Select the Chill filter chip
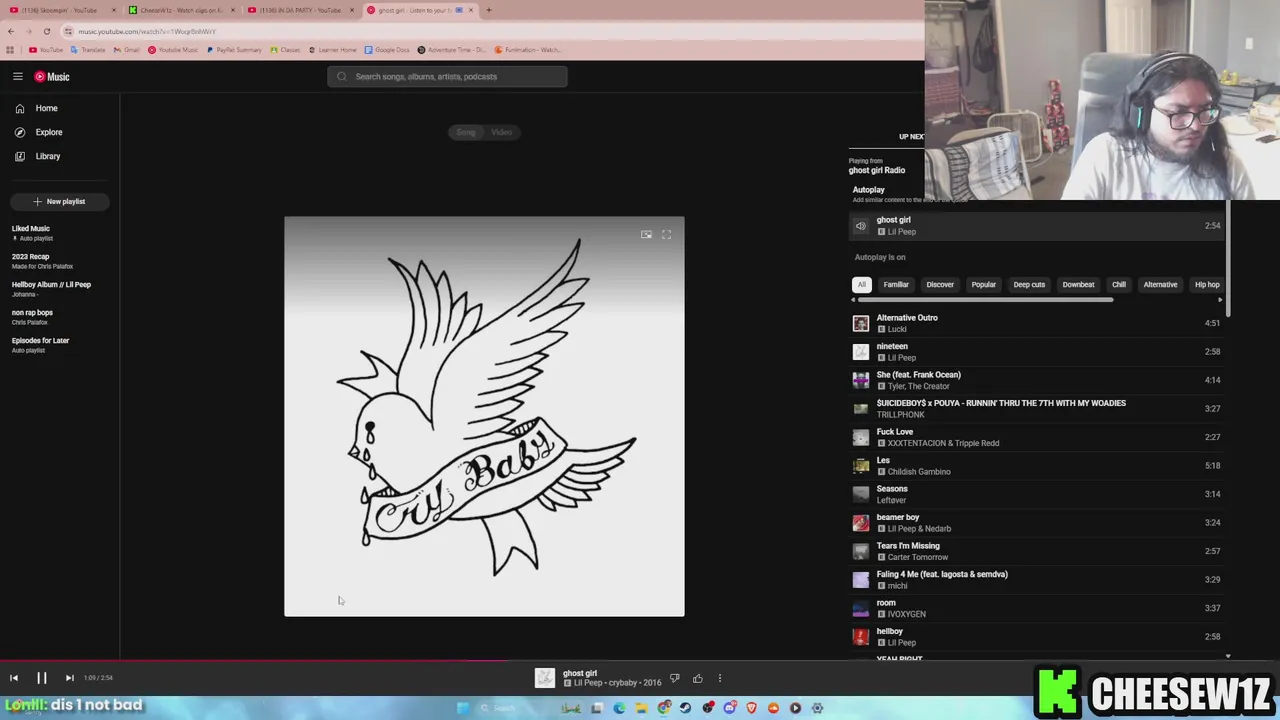 point(1119,285)
